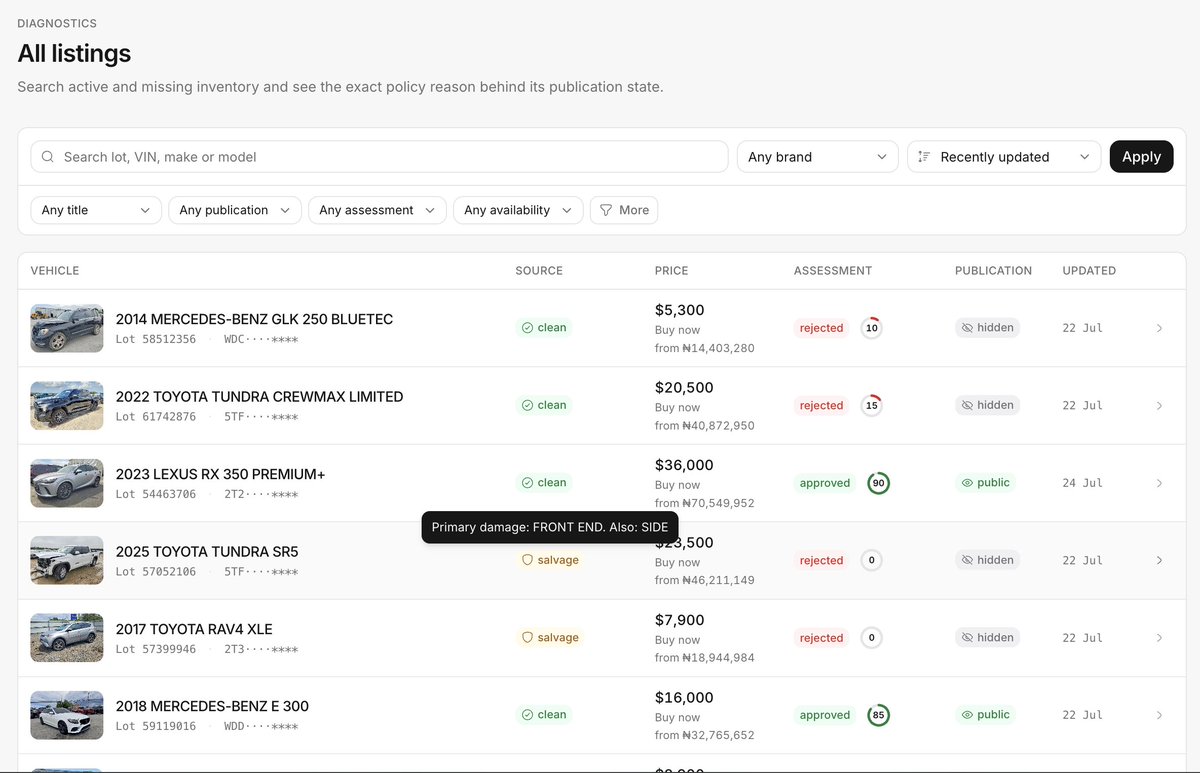Viewport: 1200px width, 773px height.
Task: Click the sort icon beside Recently updated
Action: pyautogui.click(x=924, y=157)
